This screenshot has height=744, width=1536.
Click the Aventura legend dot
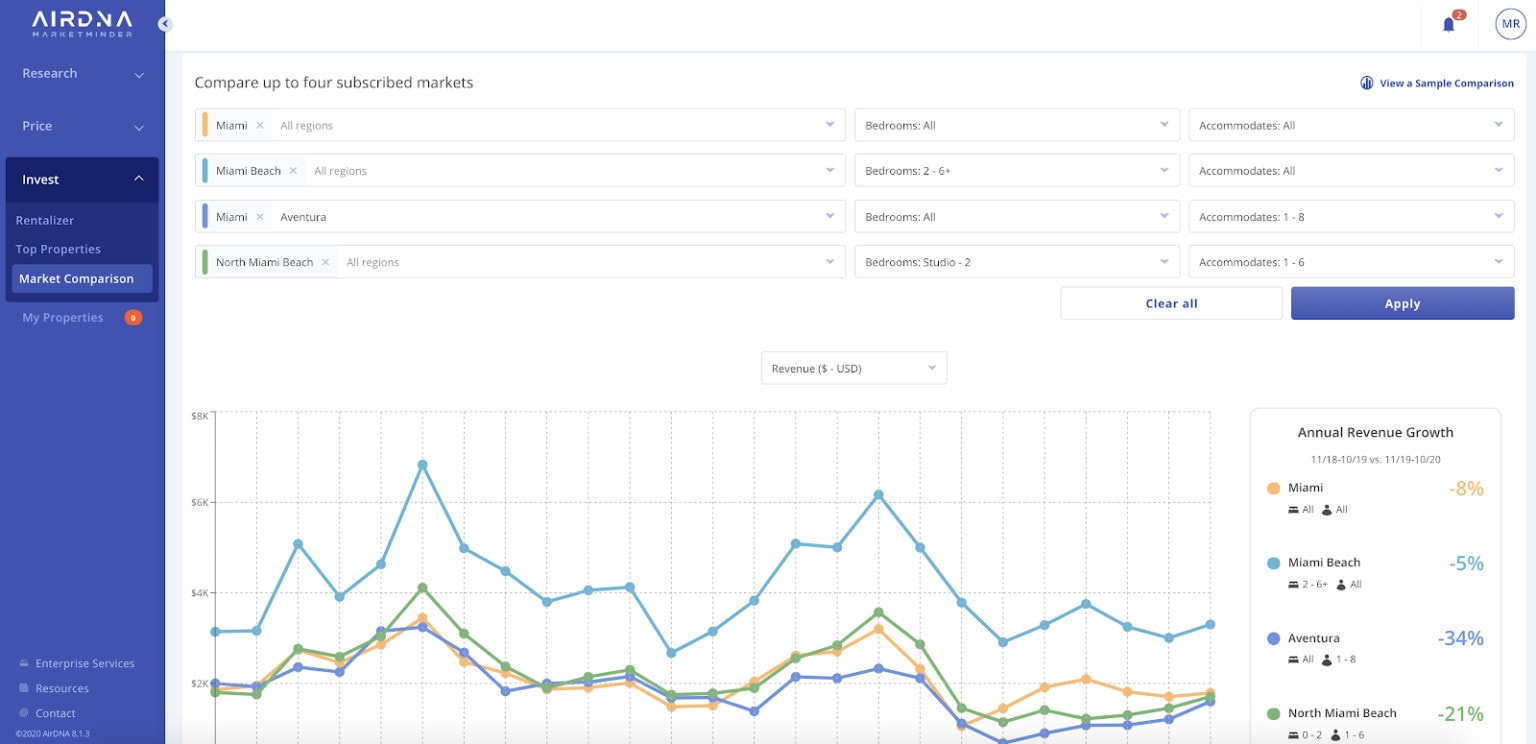[x=1273, y=638]
